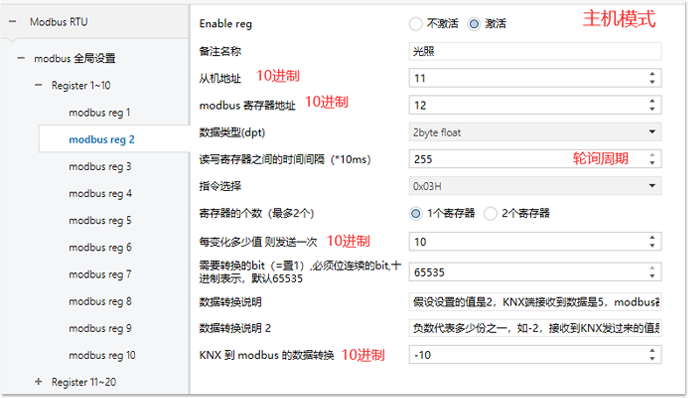
Task: Open the 数据类型(dpt) dropdown
Action: 535,132
